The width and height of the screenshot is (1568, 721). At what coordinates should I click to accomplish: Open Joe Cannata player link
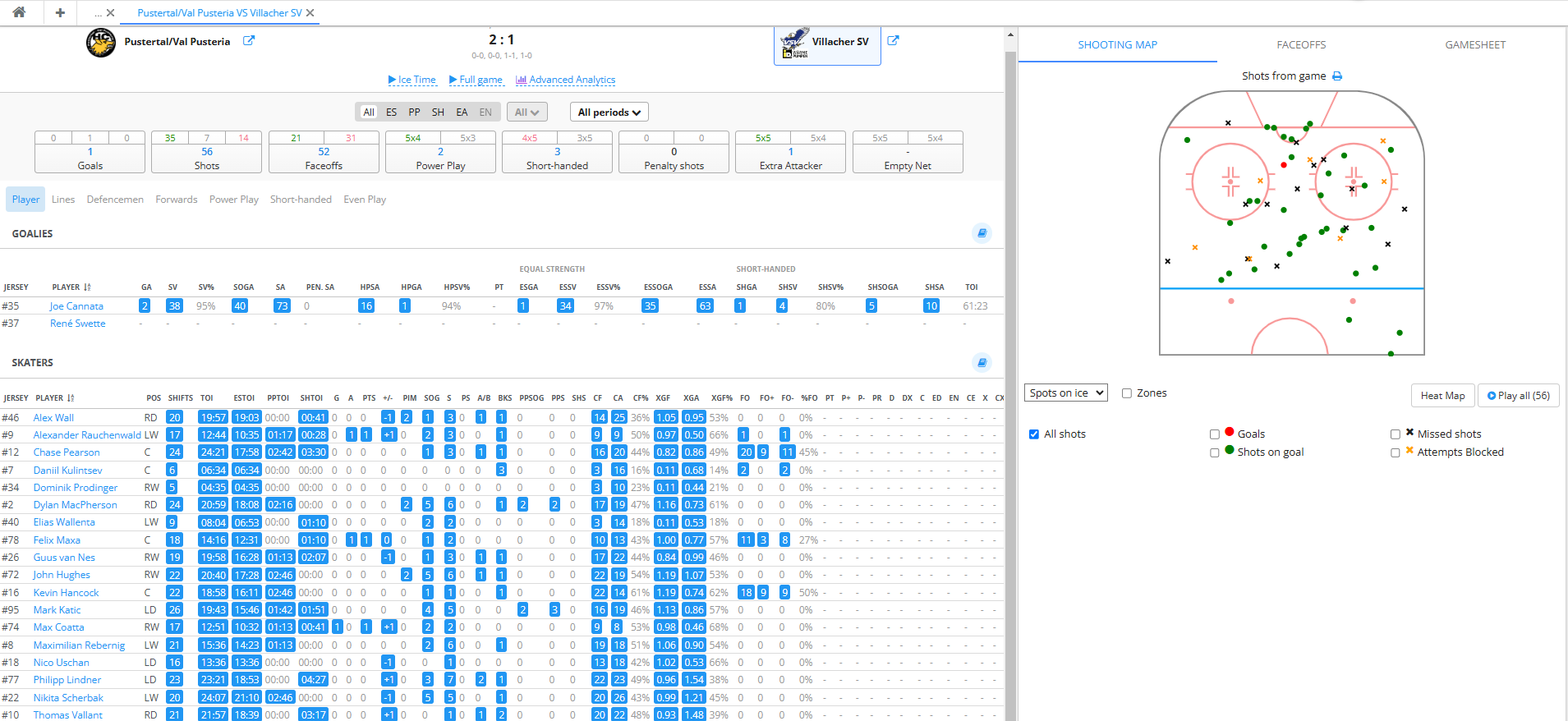[x=76, y=306]
